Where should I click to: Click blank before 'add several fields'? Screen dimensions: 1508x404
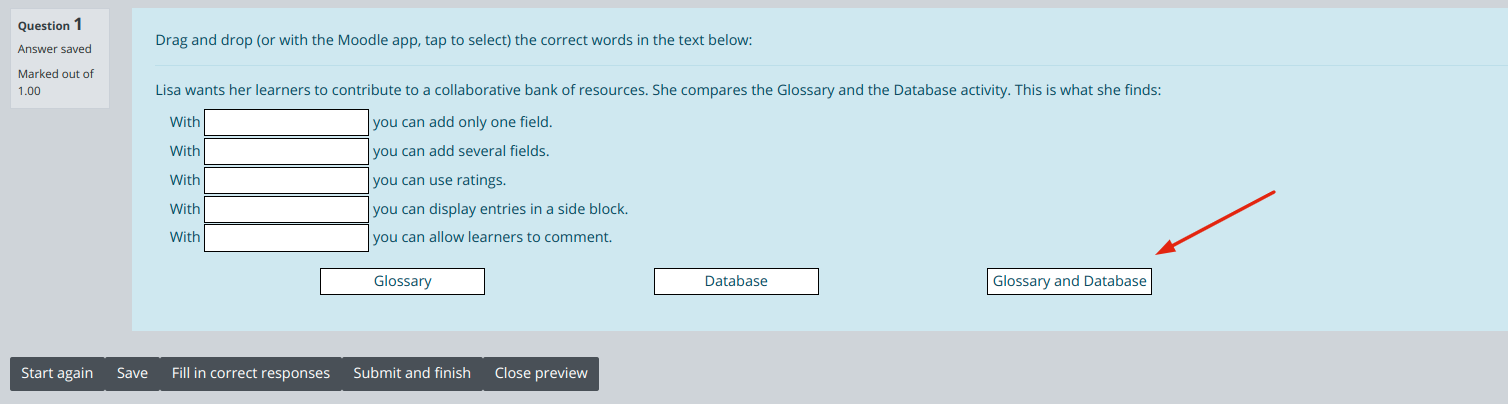click(287, 151)
